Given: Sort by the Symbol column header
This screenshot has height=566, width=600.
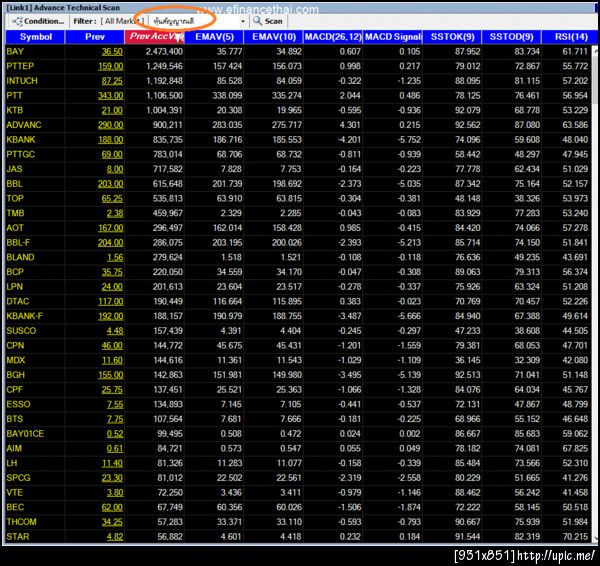Looking at the screenshot, I should coord(35,37).
